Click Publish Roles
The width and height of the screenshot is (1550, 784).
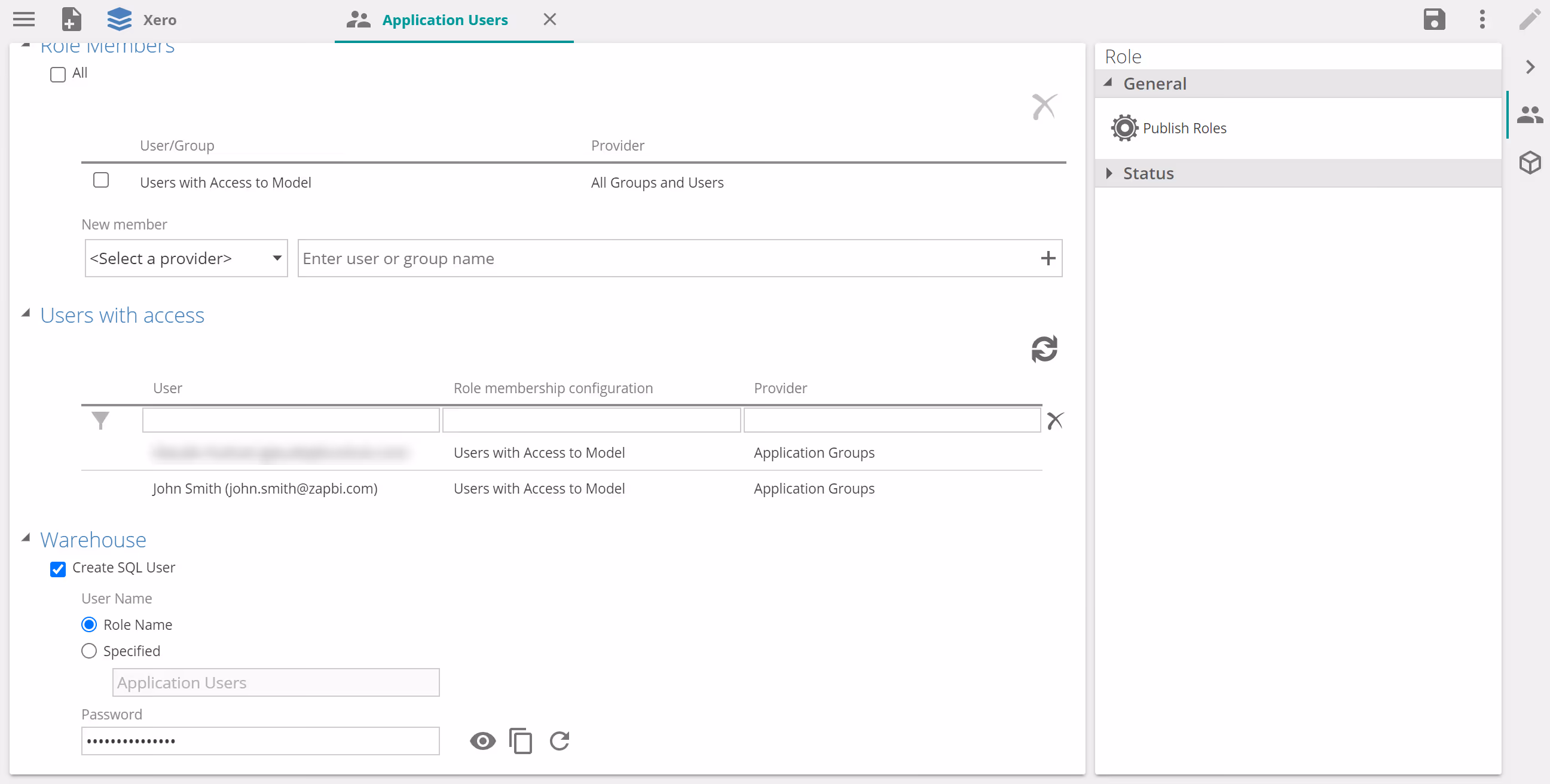coord(1184,128)
